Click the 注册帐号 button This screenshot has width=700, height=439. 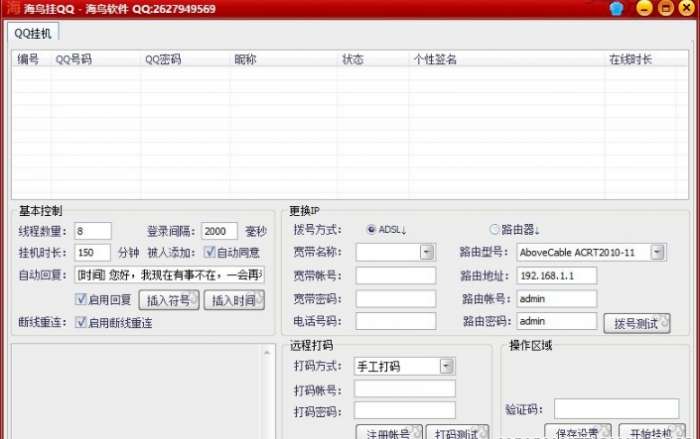pyautogui.click(x=389, y=432)
